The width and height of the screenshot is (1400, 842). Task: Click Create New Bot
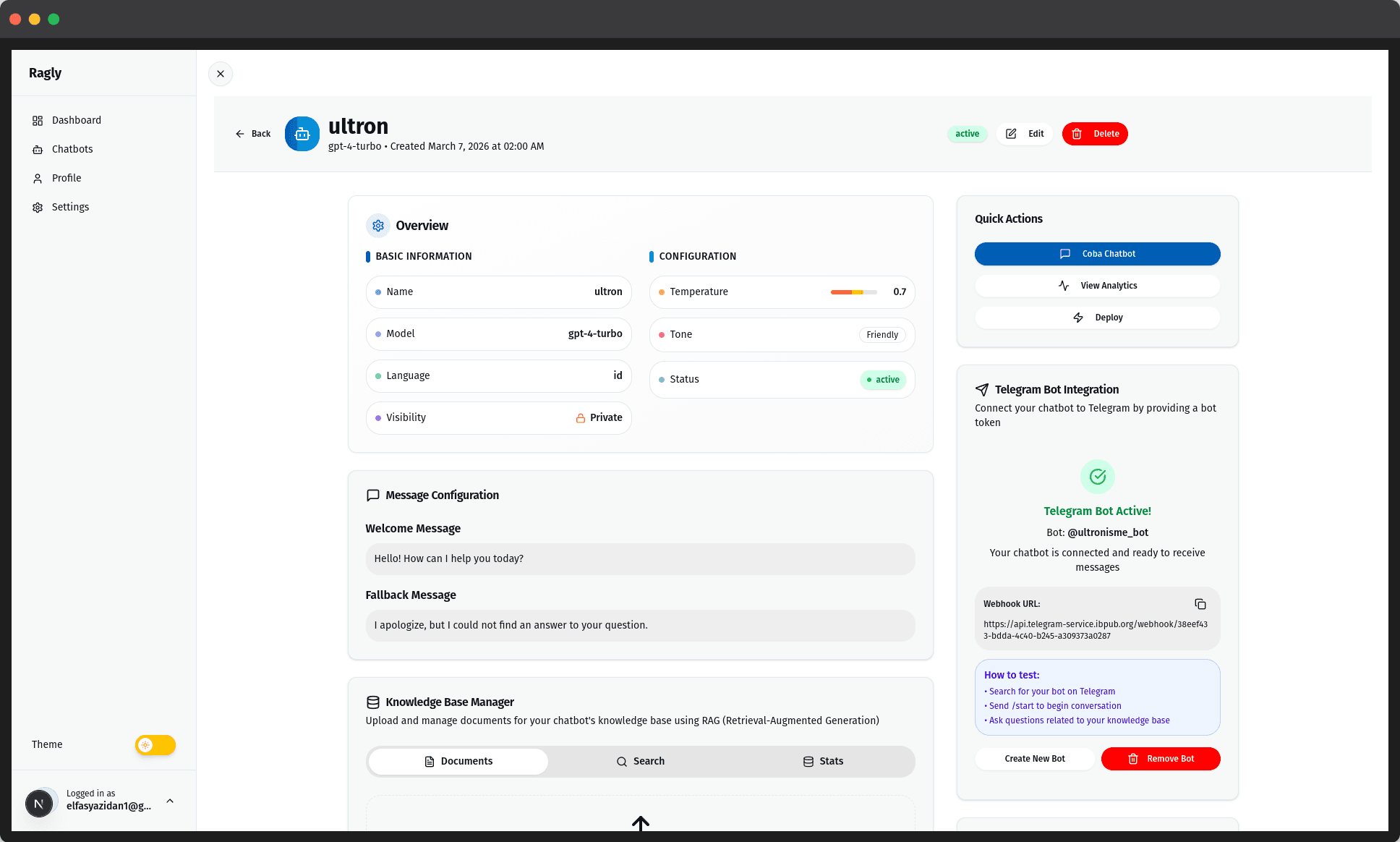pos(1035,759)
